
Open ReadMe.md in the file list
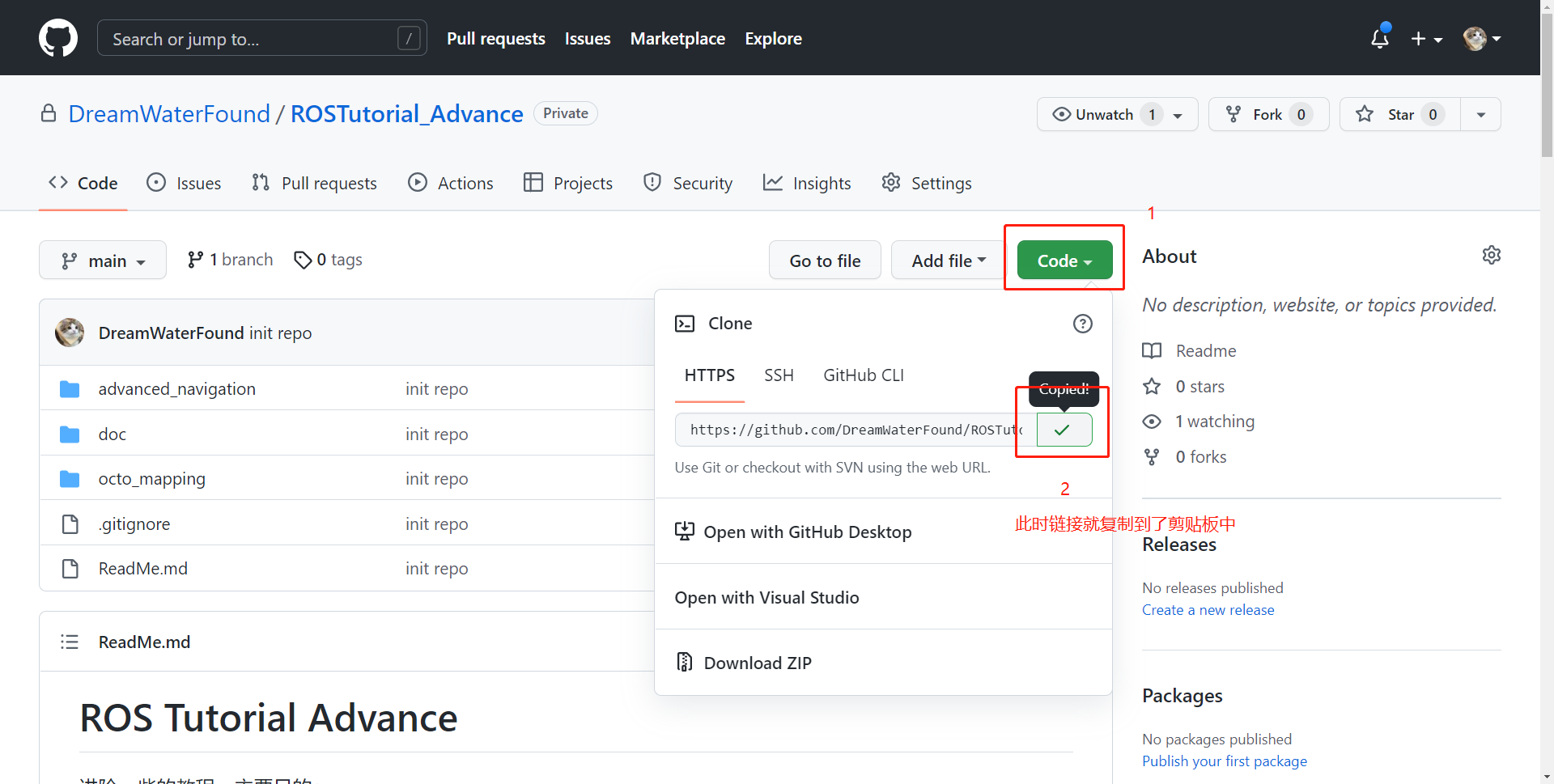[143, 569]
